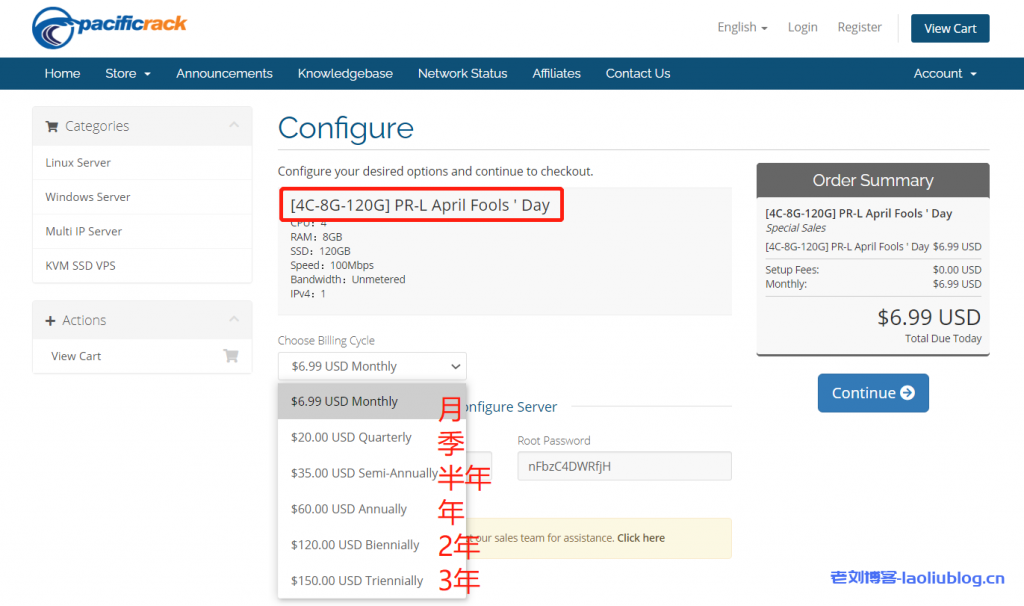The image size is (1024, 606).
Task: Open the Store dropdown menu
Action: click(x=127, y=73)
